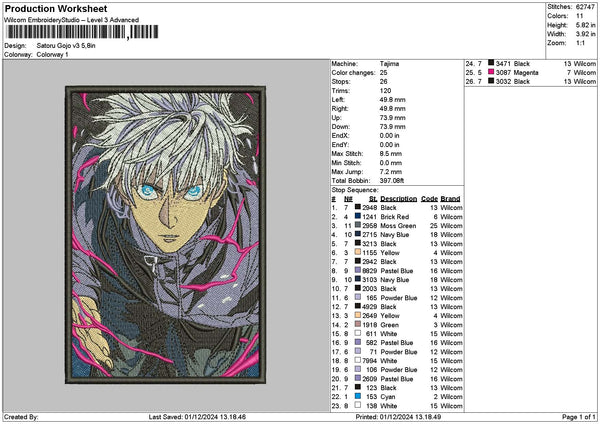Click the Width value 3.92 in
The width and height of the screenshot is (600, 424).
coord(585,34)
